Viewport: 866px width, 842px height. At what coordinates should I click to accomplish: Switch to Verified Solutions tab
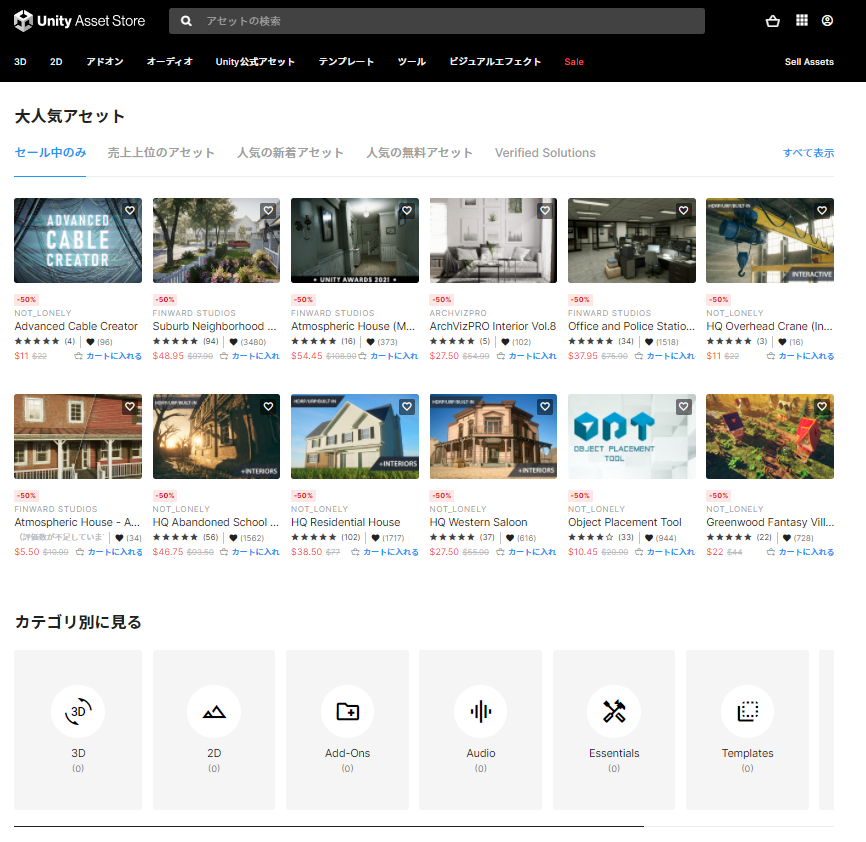(545, 153)
